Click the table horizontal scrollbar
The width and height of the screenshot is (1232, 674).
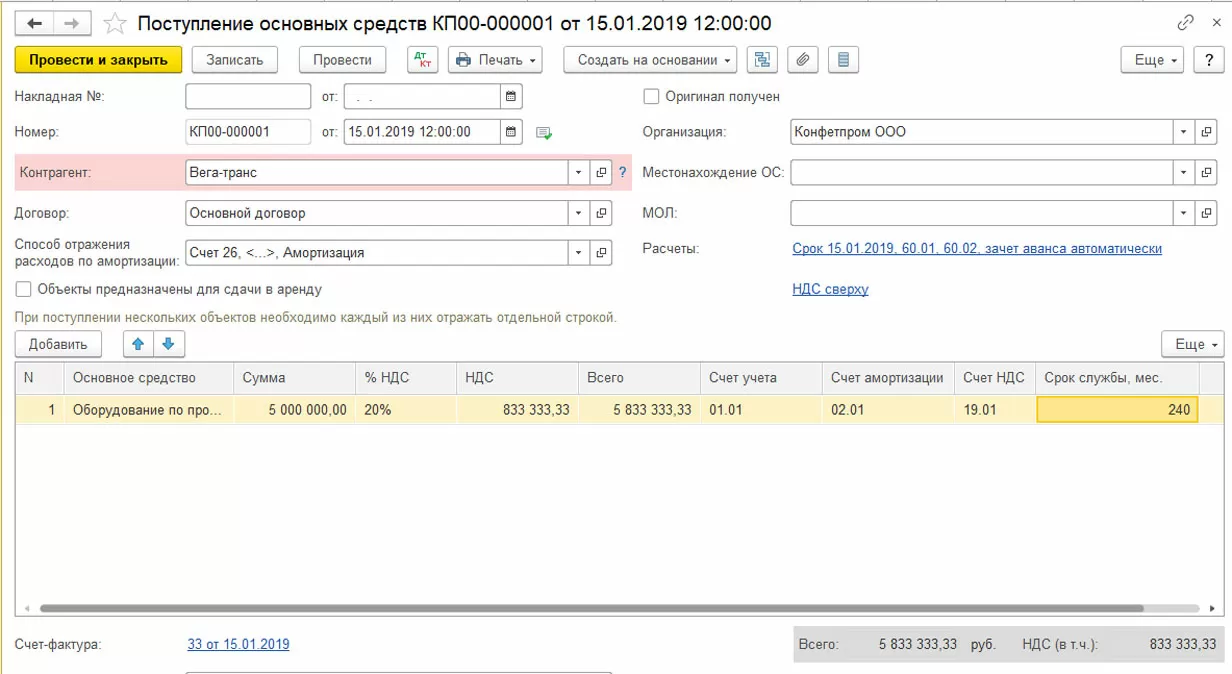point(590,608)
